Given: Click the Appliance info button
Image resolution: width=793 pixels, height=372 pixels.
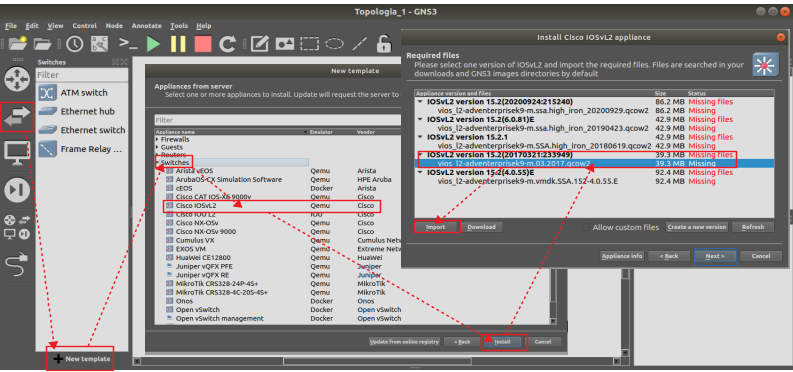Looking at the screenshot, I should 622,256.
